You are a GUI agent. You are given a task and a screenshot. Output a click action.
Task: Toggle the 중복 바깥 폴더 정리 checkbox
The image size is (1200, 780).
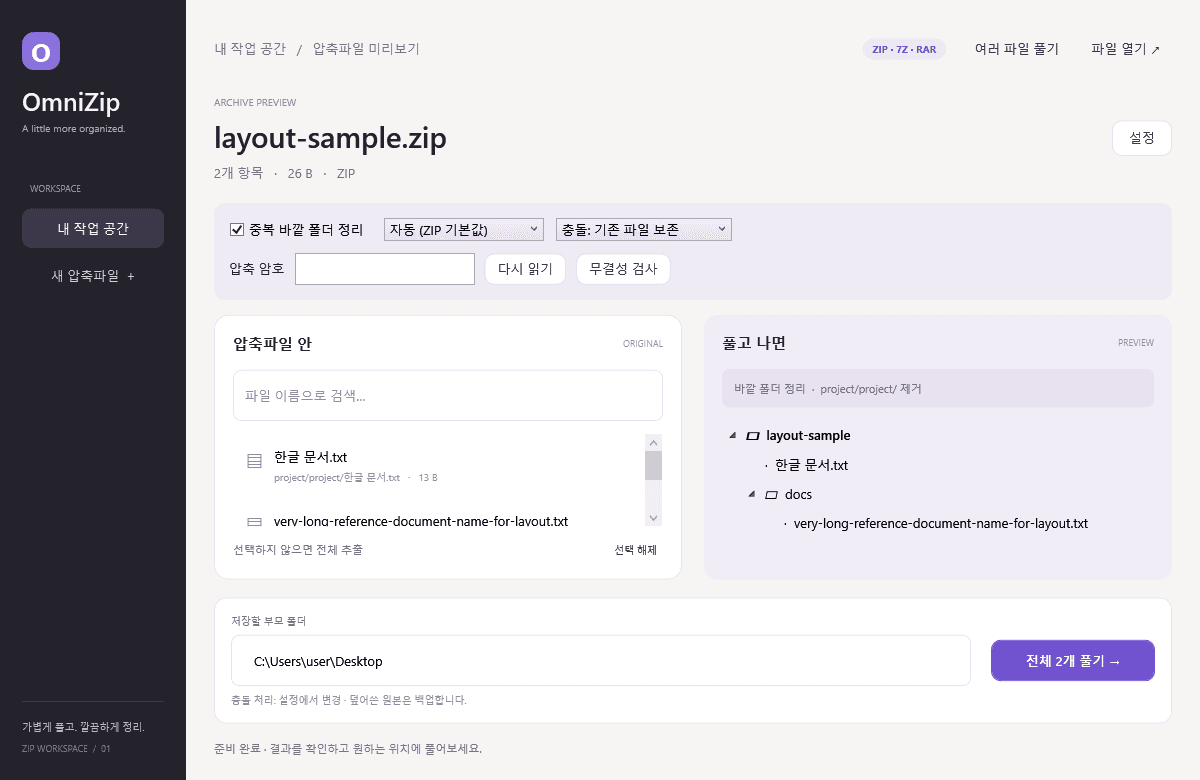tap(237, 229)
